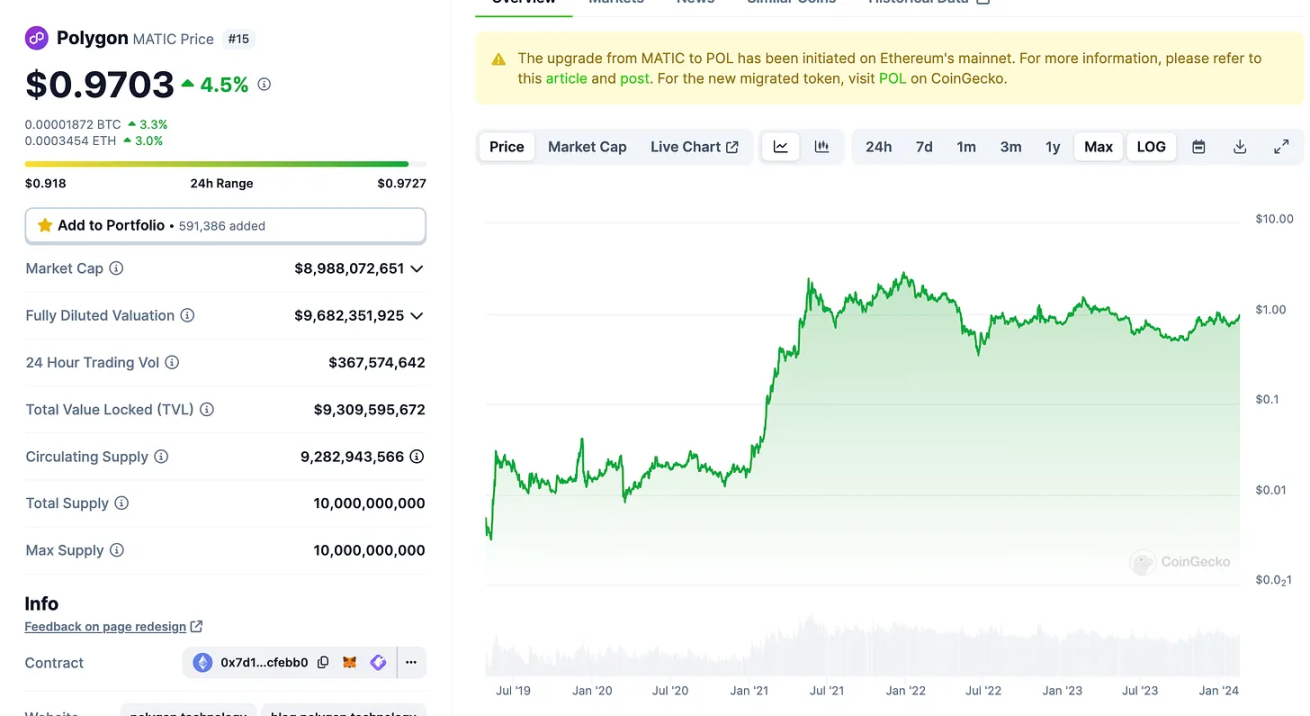Viewport: 1310px width, 716px height.
Task: Select the Price chart mode
Action: 506,147
